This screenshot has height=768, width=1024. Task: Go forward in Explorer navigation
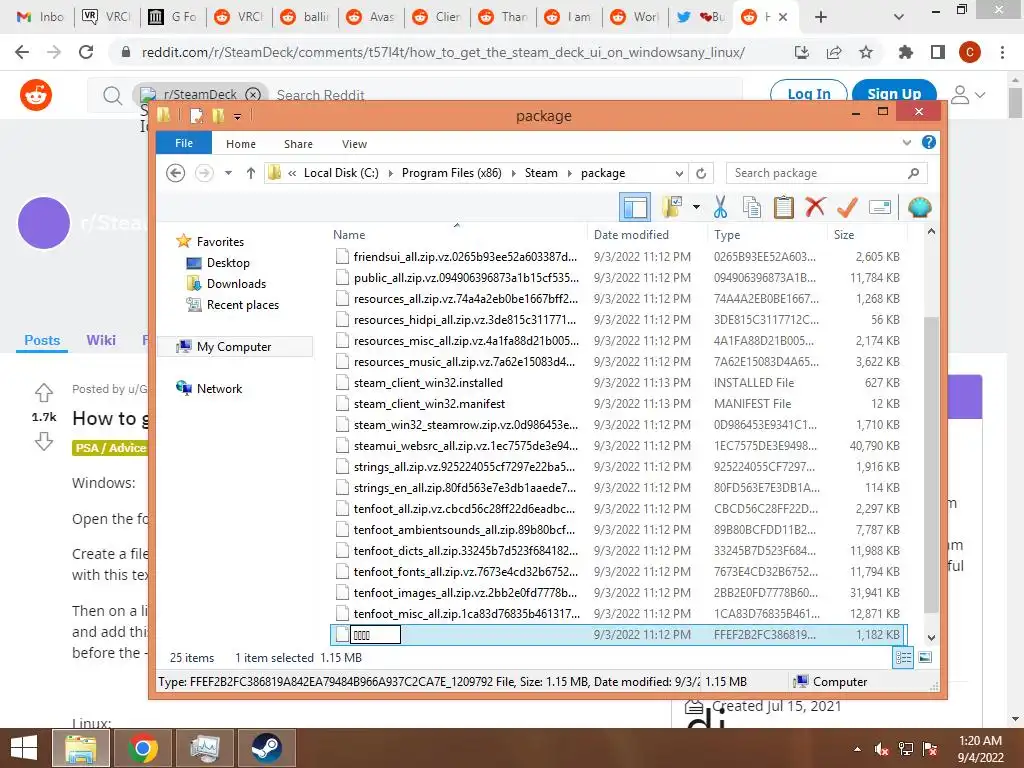pos(204,173)
